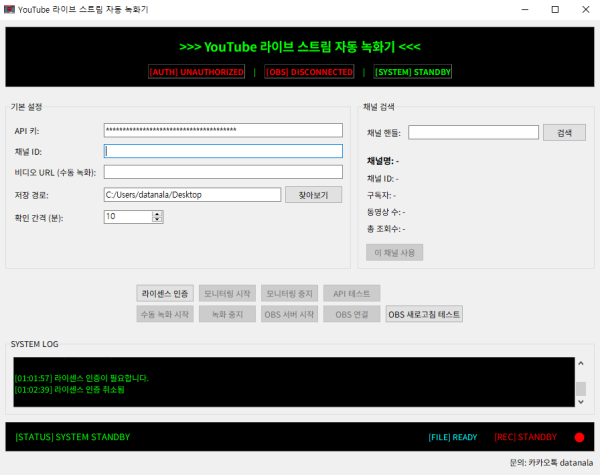Focus the 비디오 URL input field

point(223,172)
